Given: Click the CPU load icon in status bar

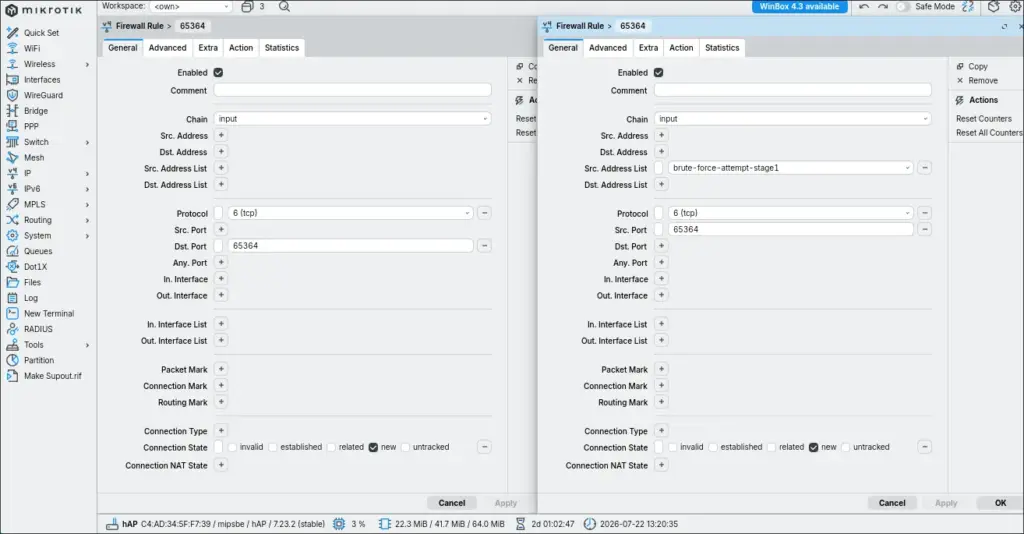Looking at the screenshot, I should [339, 524].
